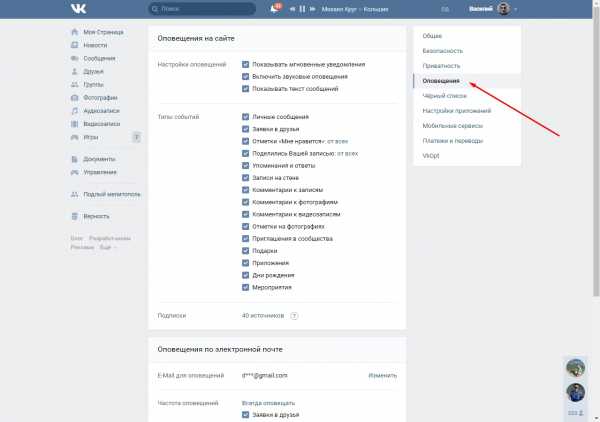
Task: Skip to the previous audio track
Action: pos(291,9)
